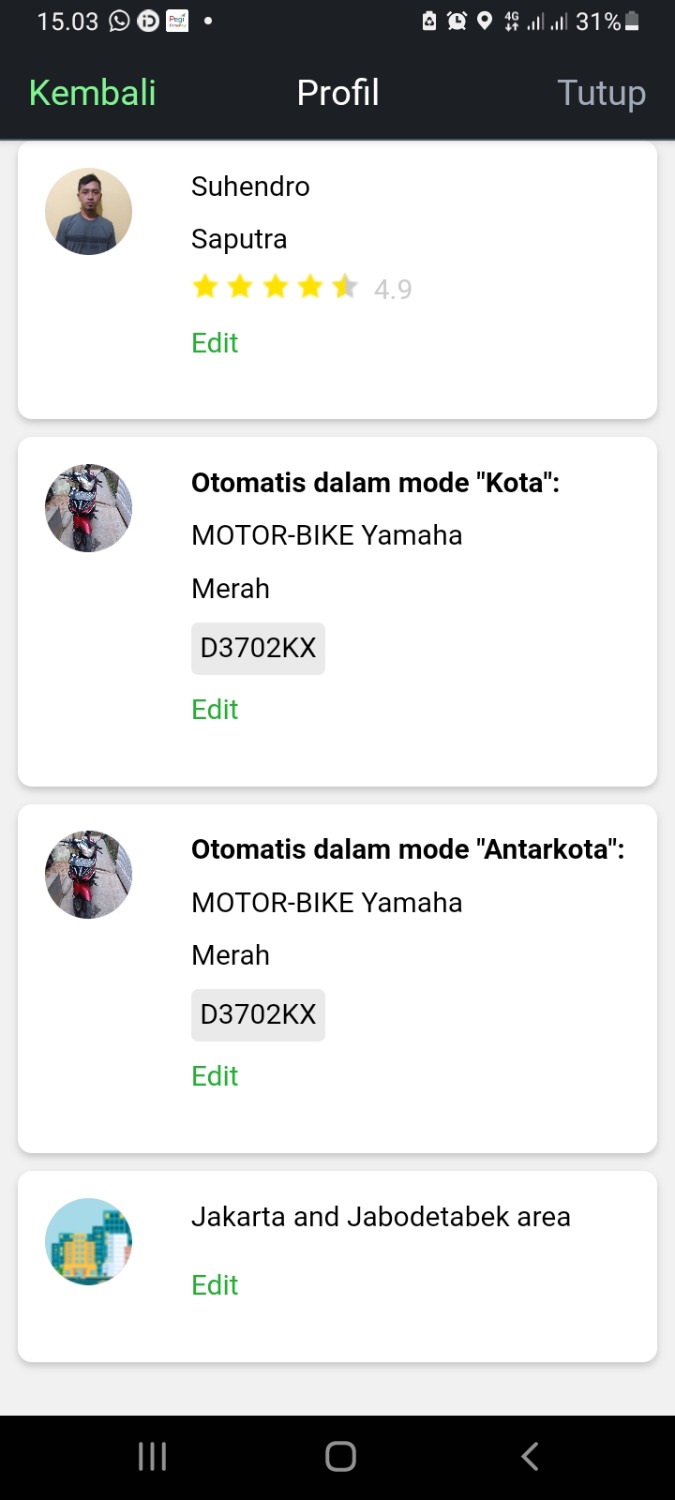Viewport: 675px width, 1500px height.
Task: Close the profile with Tutup
Action: [601, 93]
